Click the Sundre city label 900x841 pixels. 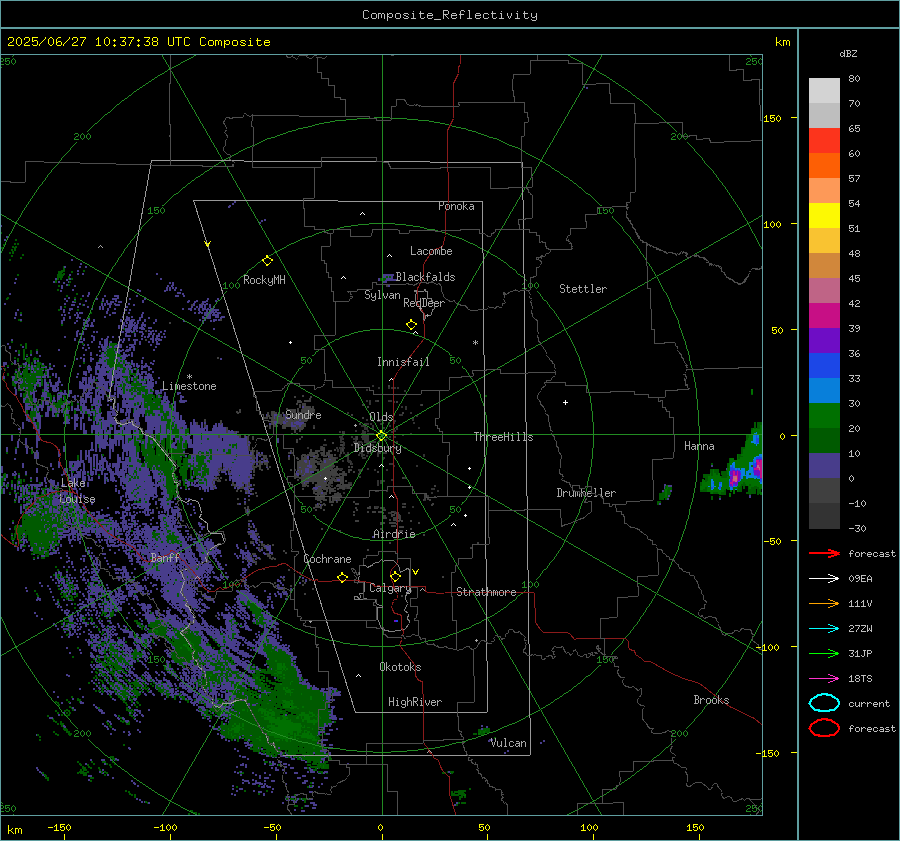pos(303,414)
